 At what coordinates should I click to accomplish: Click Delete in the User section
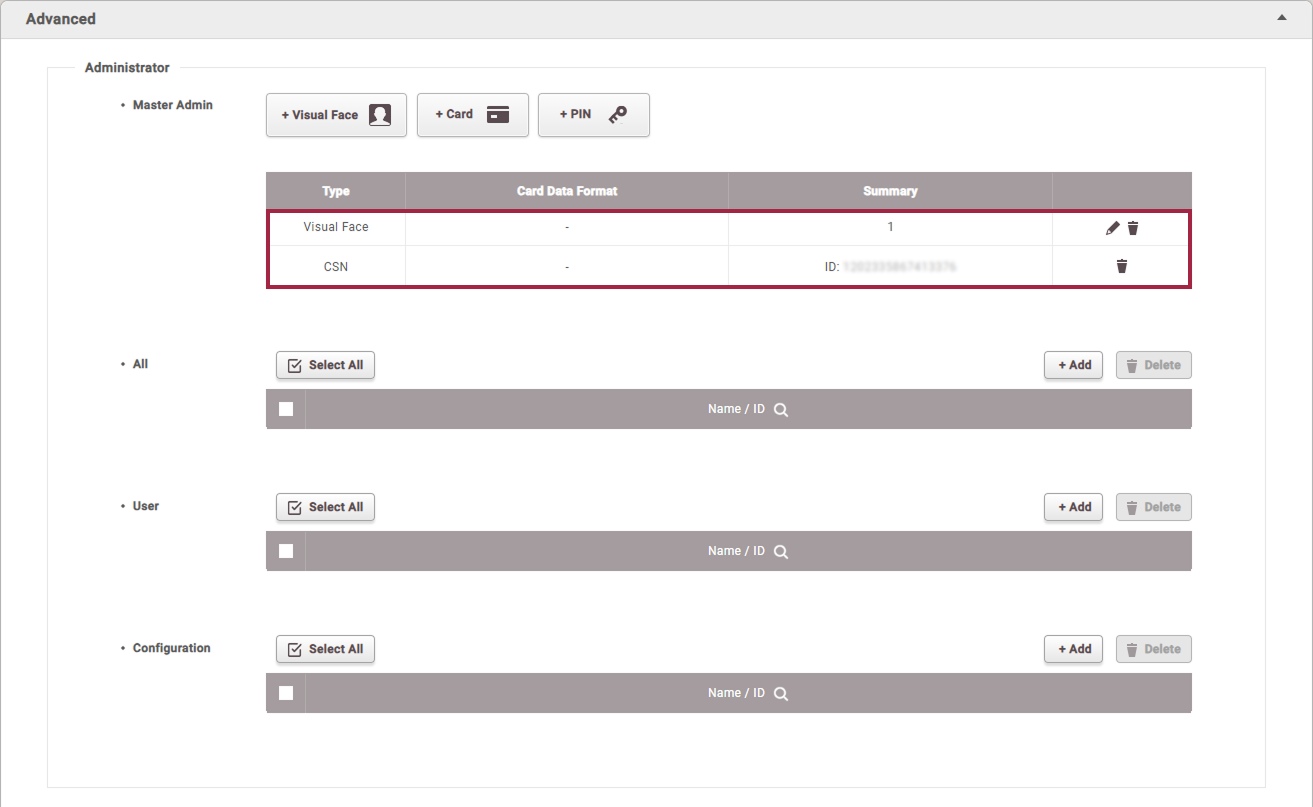click(1153, 507)
